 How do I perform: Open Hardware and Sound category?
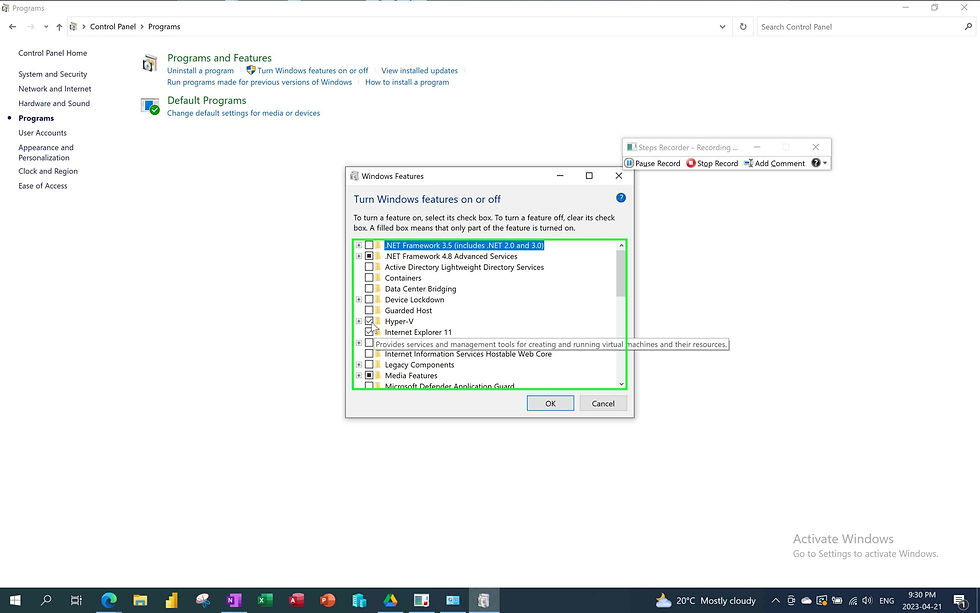pos(54,104)
